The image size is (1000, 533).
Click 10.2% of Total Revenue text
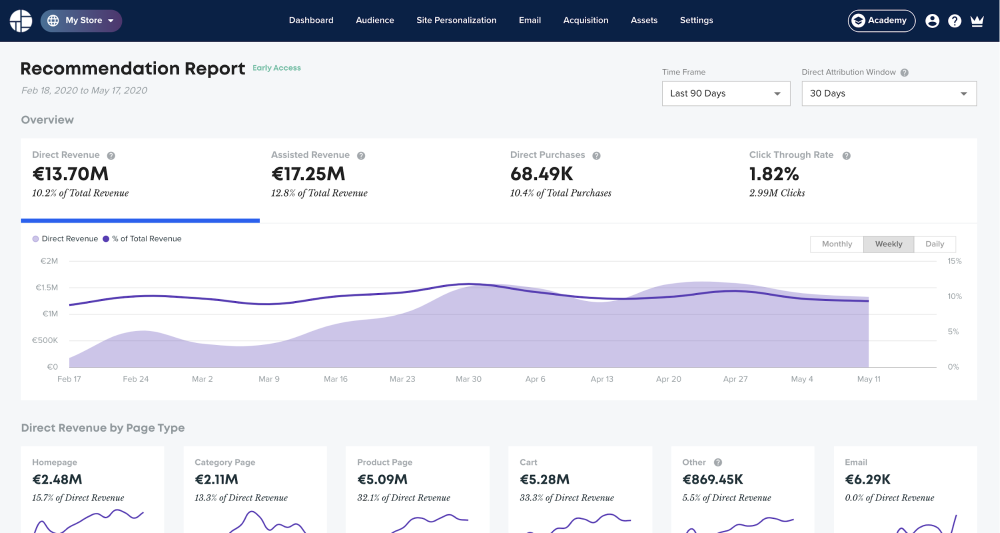click(x=80, y=193)
